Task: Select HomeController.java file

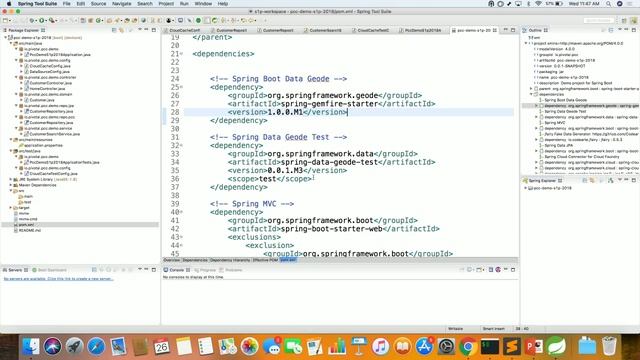Action: coord(47,89)
